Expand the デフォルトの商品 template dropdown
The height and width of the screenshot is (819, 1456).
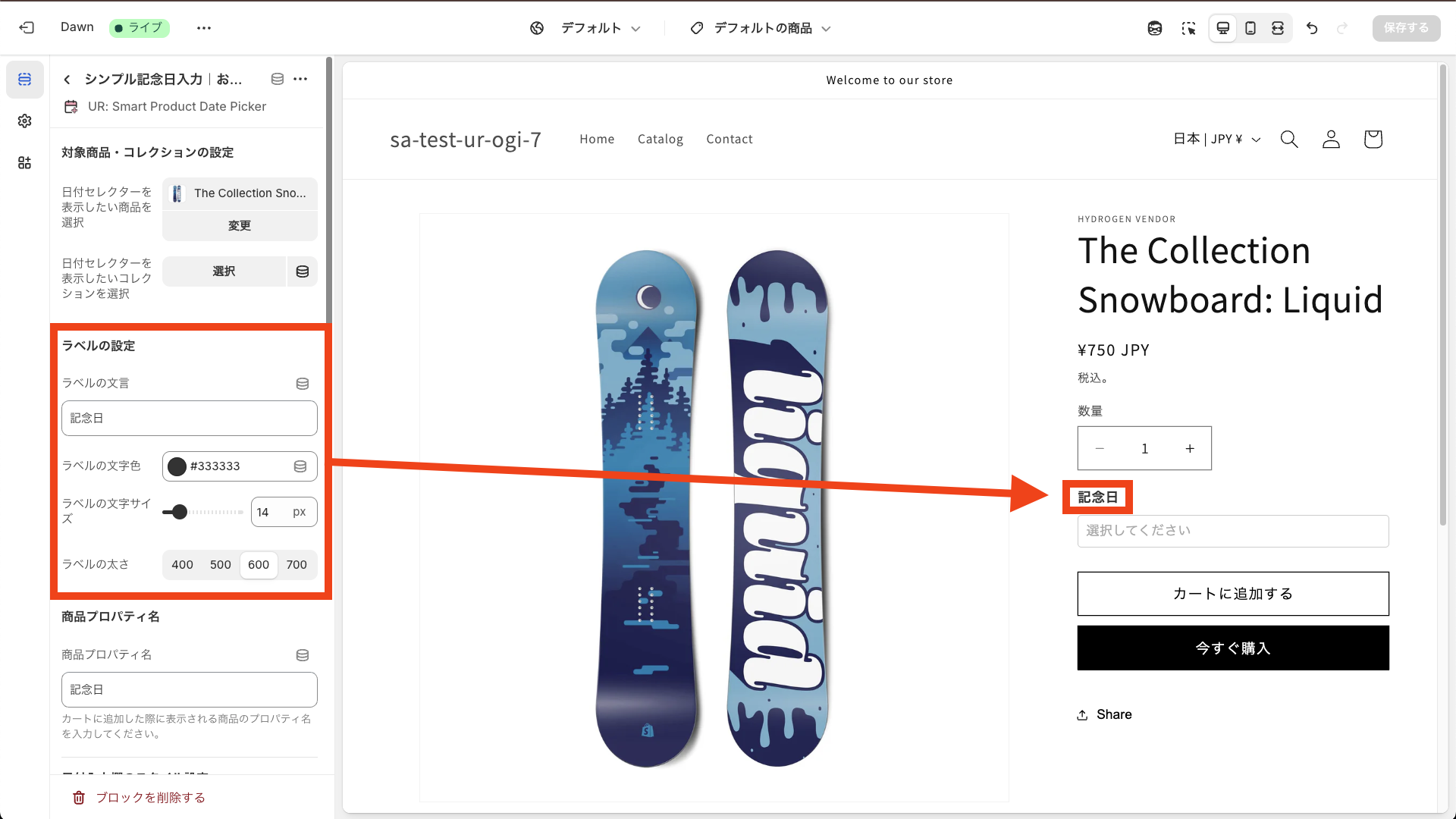pyautogui.click(x=761, y=28)
